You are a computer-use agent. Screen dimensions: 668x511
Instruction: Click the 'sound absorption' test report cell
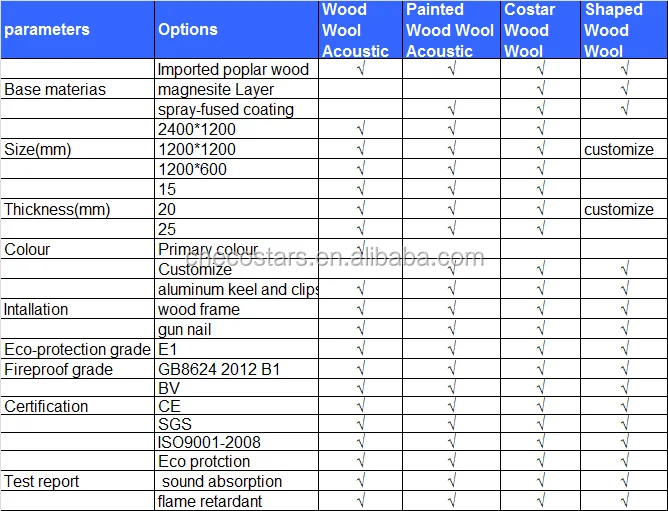(x=222, y=482)
